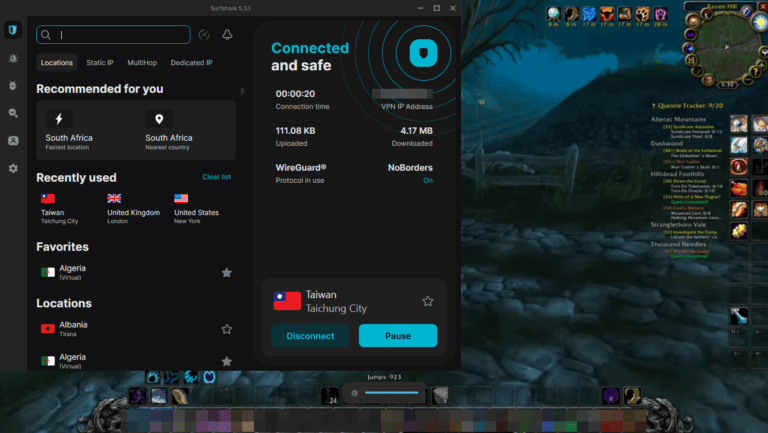
Task: Click the Taiwan flag in Recently used
Action: click(x=48, y=198)
